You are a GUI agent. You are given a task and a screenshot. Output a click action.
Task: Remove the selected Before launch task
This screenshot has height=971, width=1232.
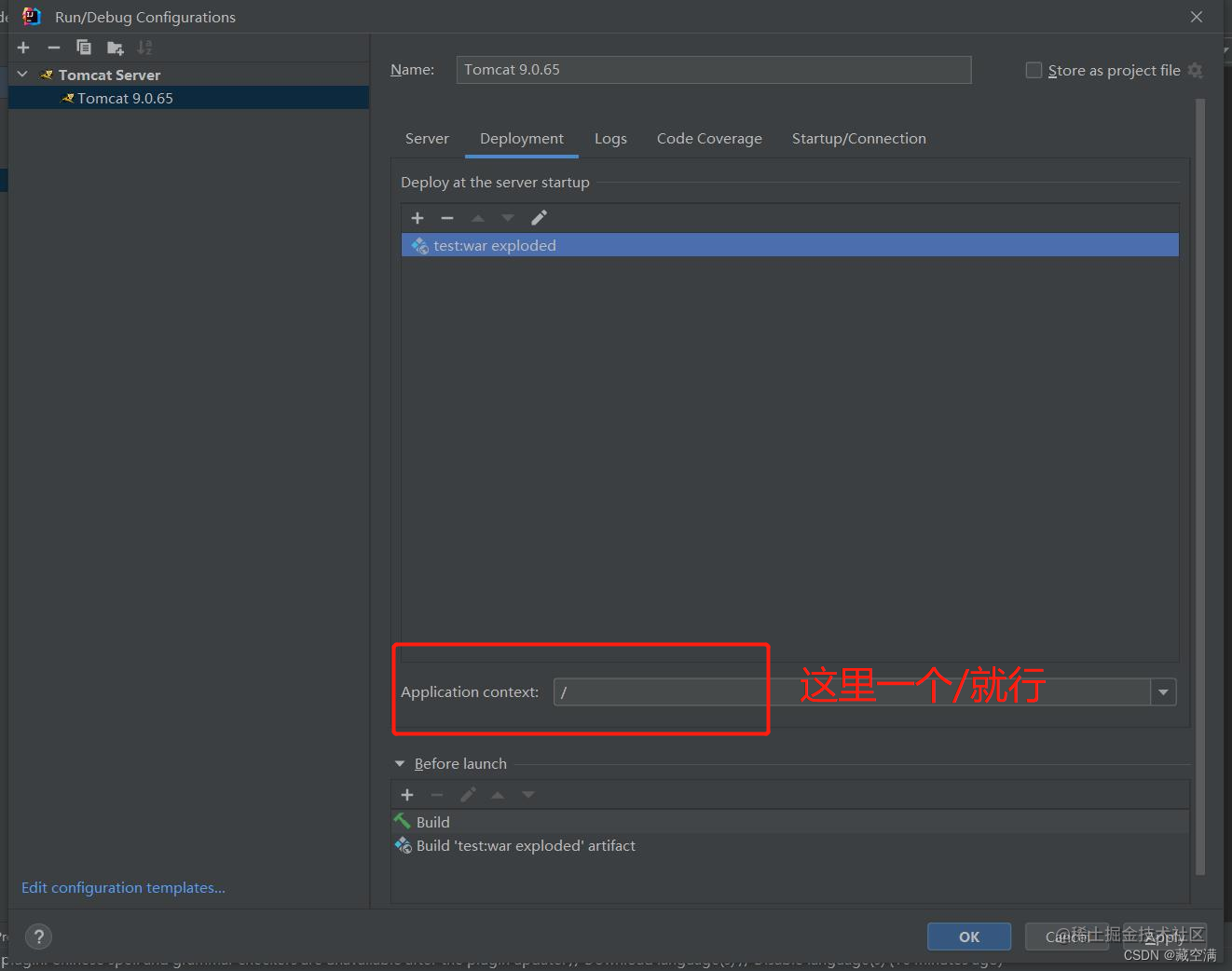(x=437, y=795)
